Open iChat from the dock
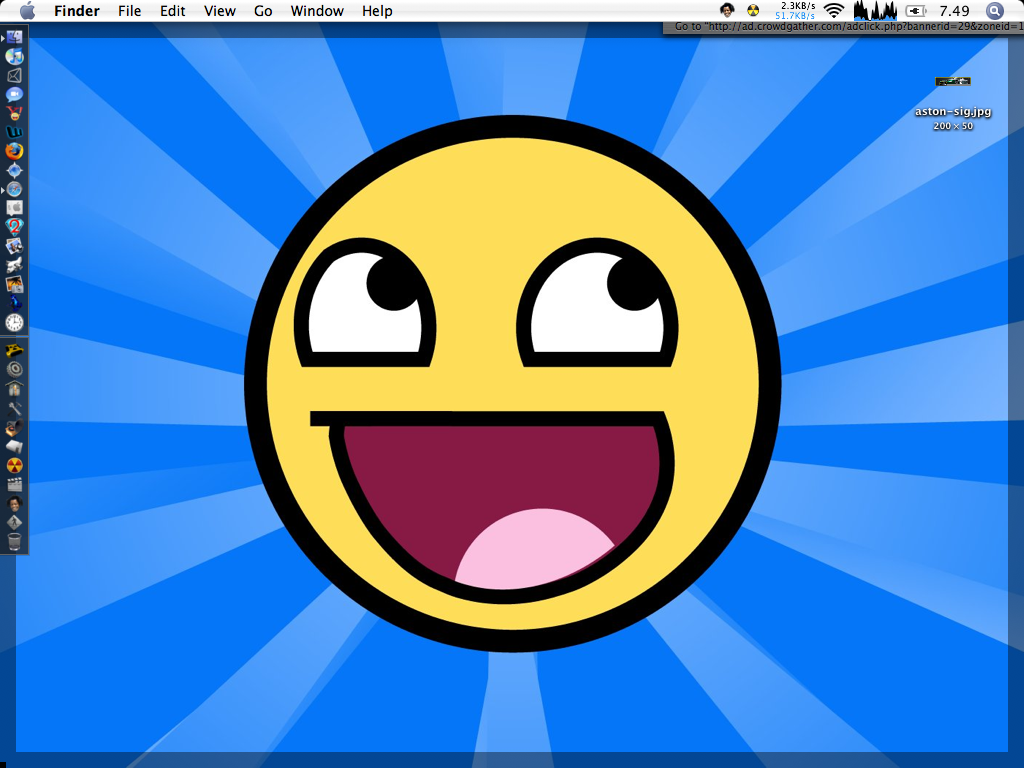This screenshot has height=768, width=1024. (x=14, y=95)
